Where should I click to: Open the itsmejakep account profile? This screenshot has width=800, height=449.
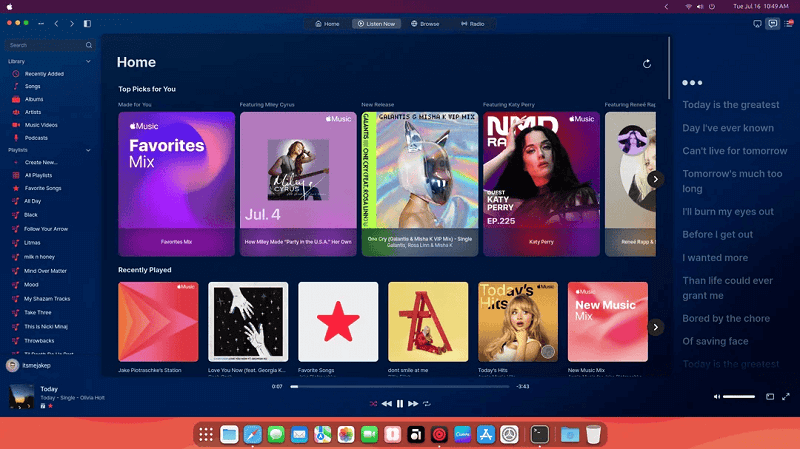click(29, 365)
